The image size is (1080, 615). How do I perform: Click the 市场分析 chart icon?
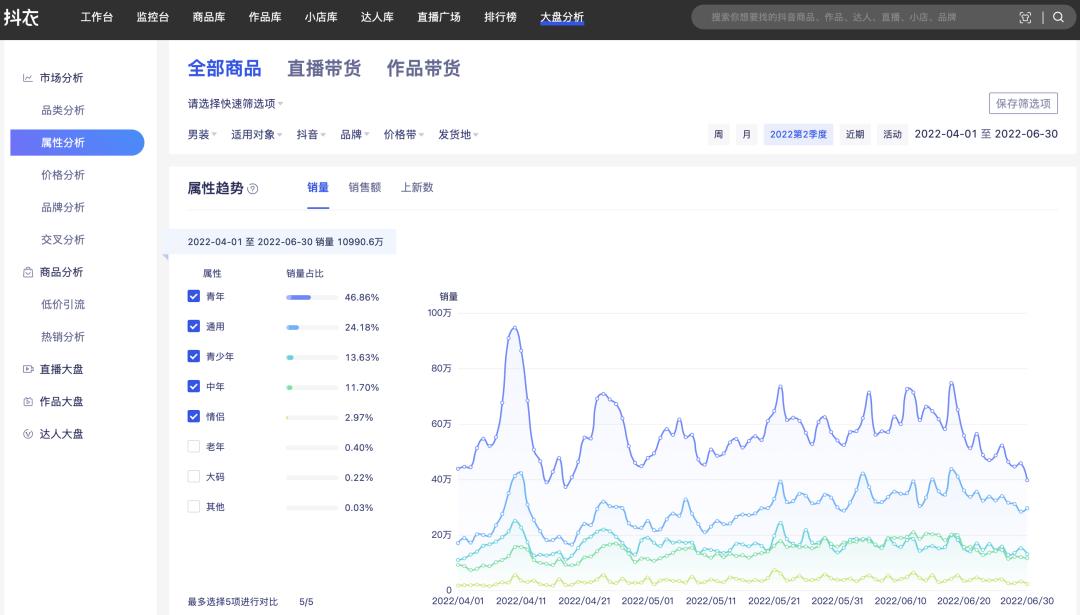[x=28, y=78]
